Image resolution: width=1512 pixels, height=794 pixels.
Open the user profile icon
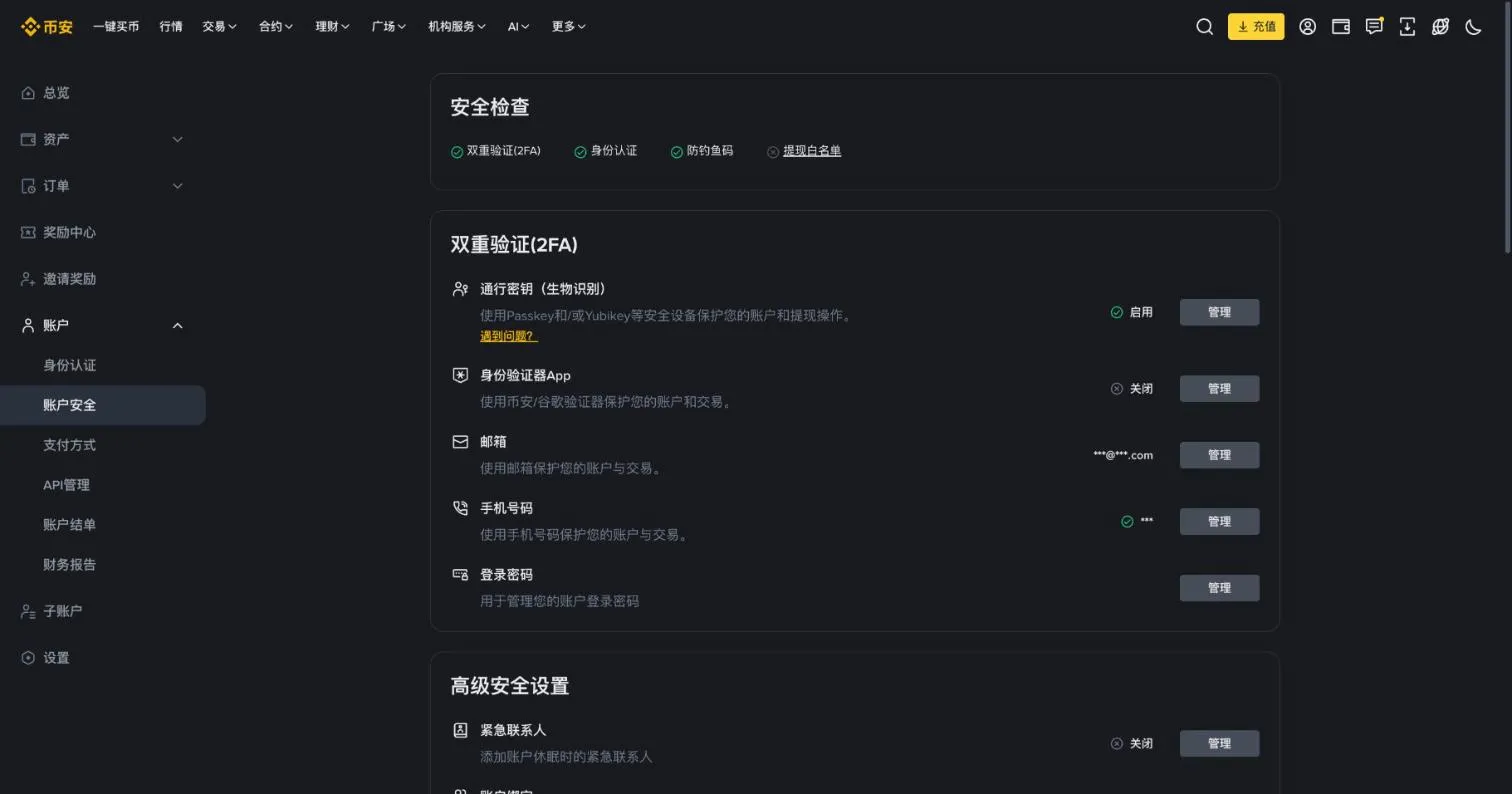1307,27
